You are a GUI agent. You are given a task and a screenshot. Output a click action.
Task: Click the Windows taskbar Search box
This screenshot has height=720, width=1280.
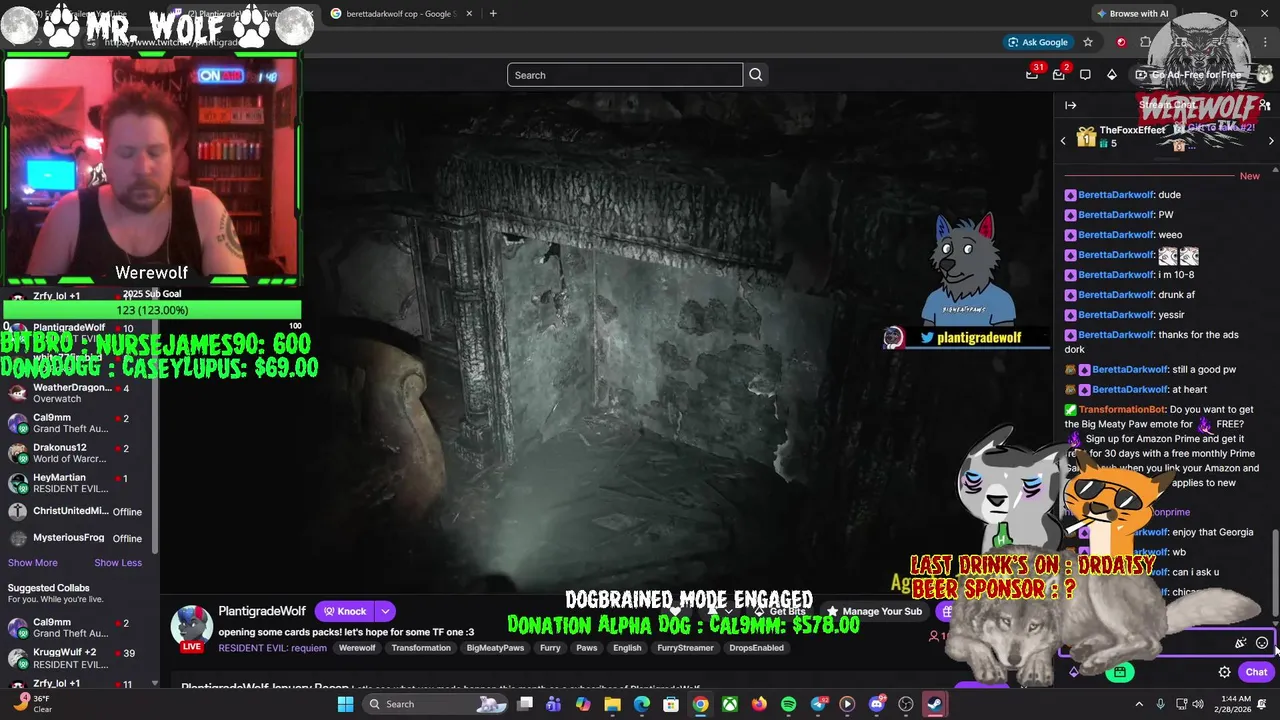pyautogui.click(x=437, y=704)
